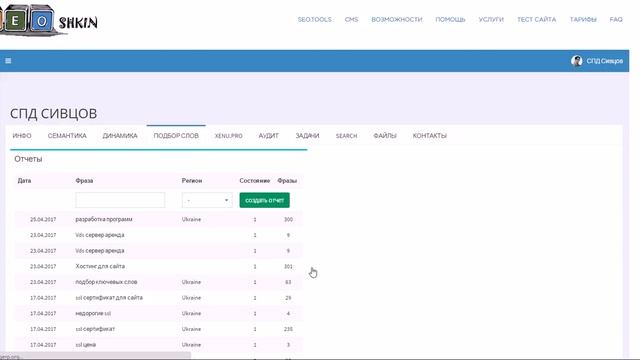Click the SEO Shkin logo
This screenshot has width=640, height=360.
click(49, 20)
